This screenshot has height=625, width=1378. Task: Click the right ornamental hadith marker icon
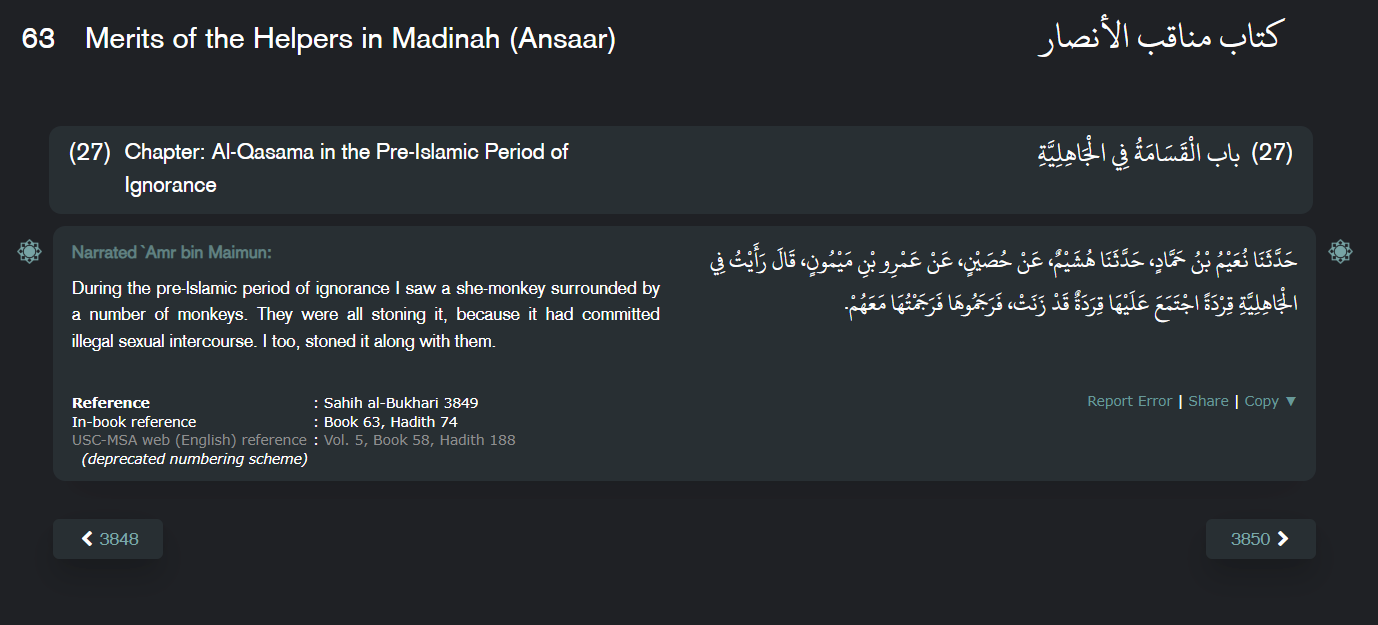pyautogui.click(x=1340, y=252)
